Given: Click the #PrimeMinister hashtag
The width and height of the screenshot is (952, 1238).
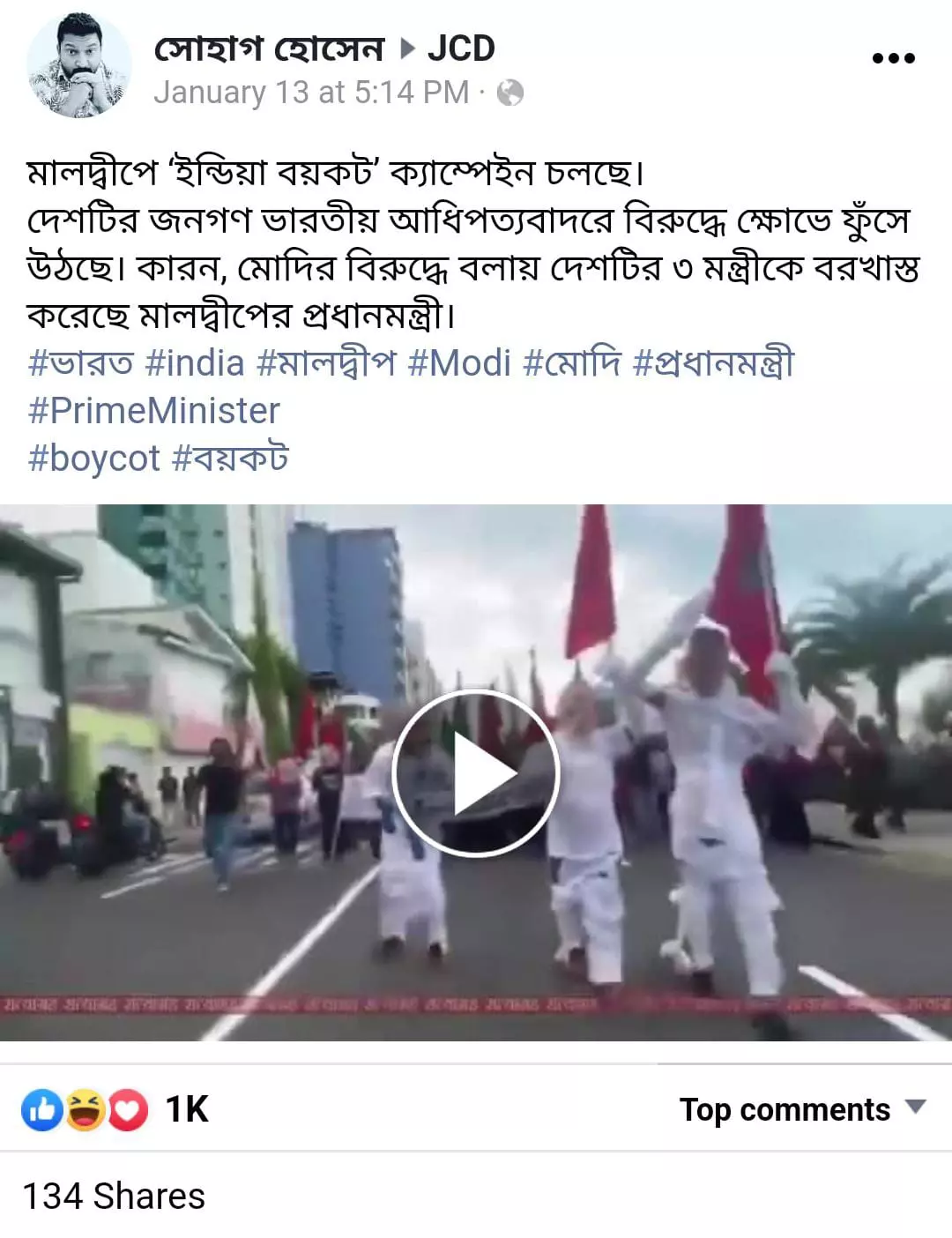Looking at the screenshot, I should (x=154, y=411).
